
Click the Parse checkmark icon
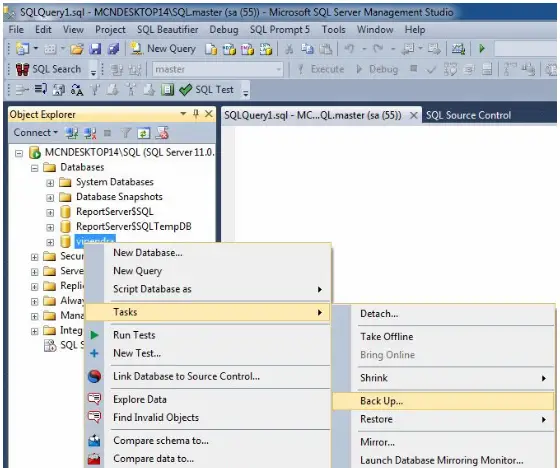[431, 69]
